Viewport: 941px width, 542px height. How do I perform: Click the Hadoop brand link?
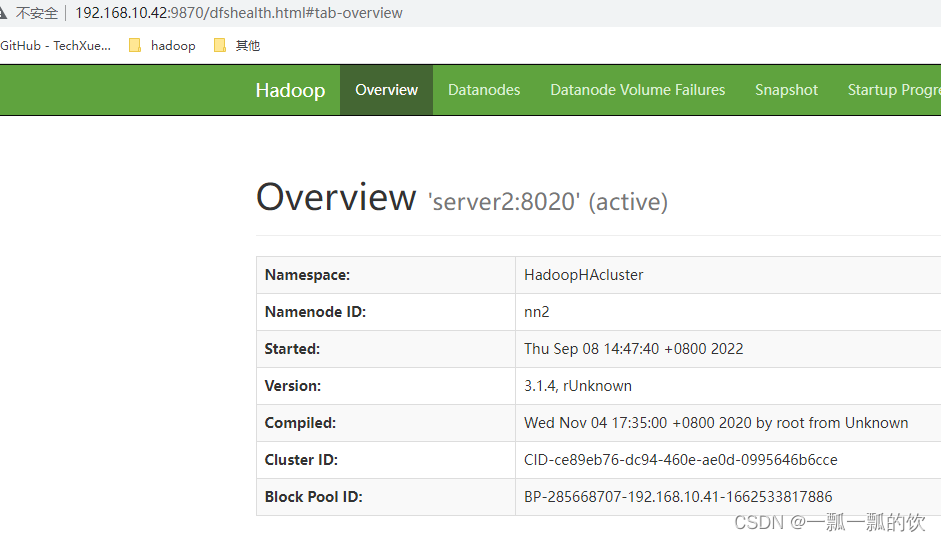(x=290, y=90)
